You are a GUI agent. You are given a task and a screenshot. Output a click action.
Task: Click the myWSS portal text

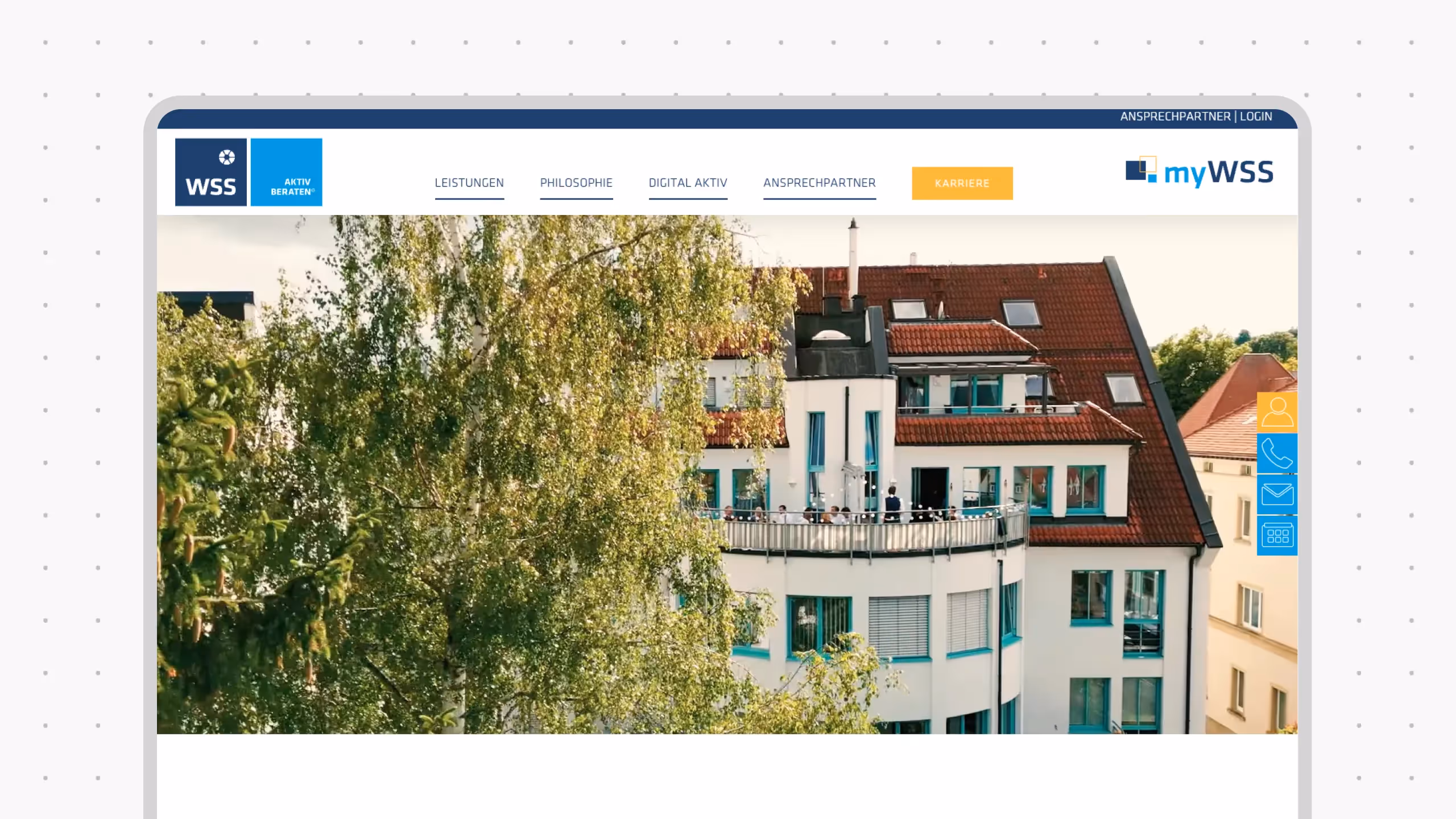point(1218,172)
